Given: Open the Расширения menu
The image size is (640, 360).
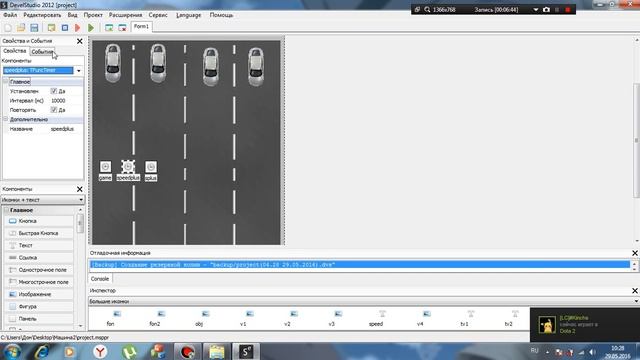Looking at the screenshot, I should click(125, 15).
